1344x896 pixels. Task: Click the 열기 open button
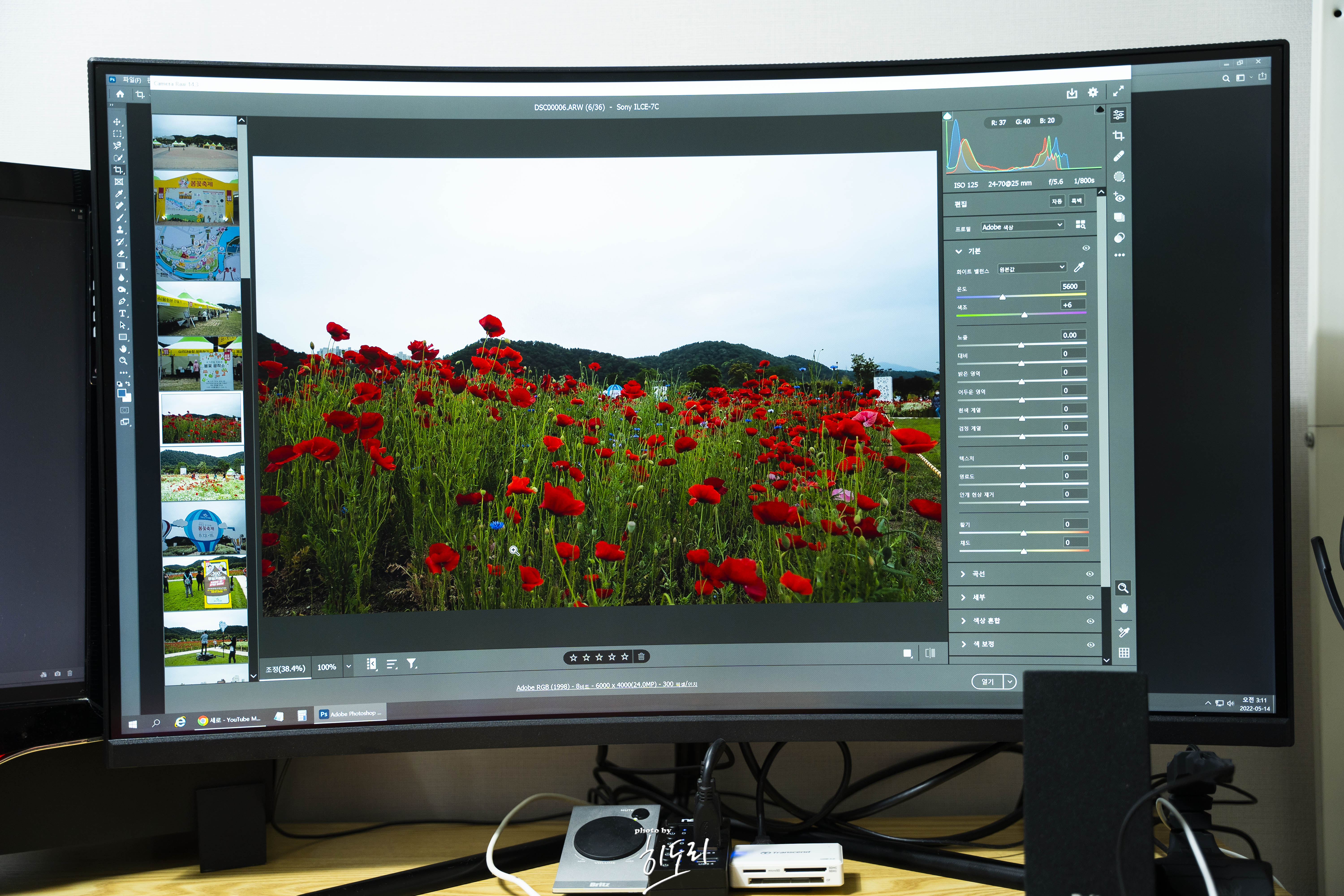(x=987, y=682)
